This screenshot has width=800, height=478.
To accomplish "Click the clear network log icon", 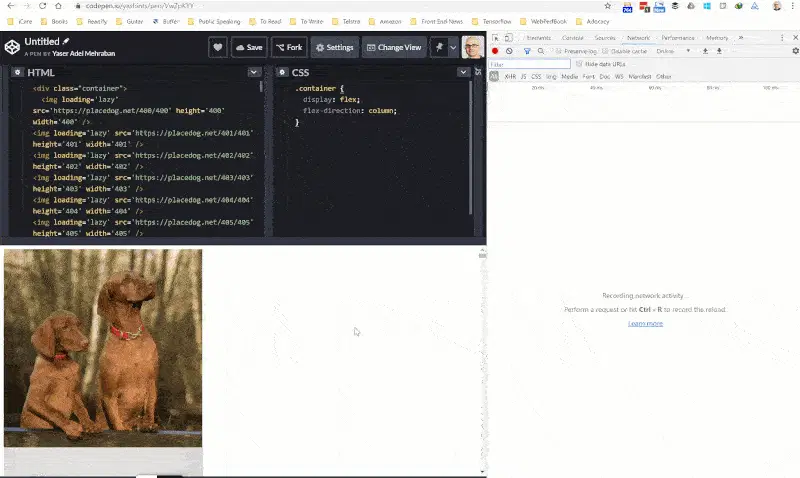I will (509, 51).
